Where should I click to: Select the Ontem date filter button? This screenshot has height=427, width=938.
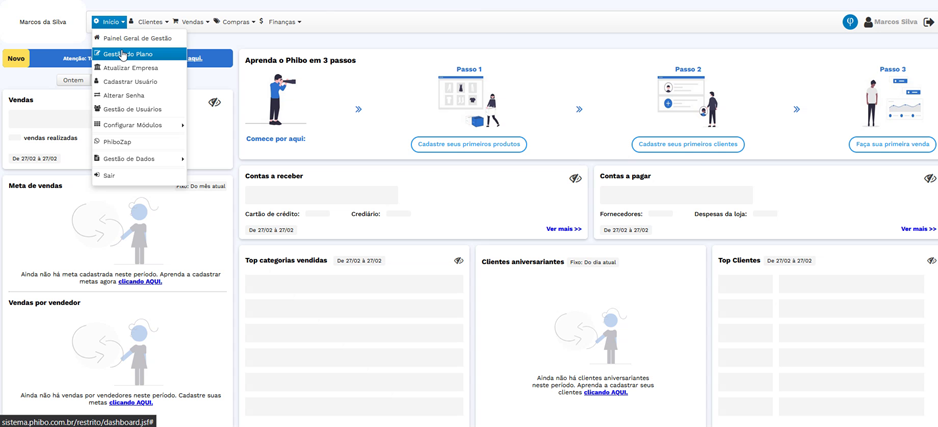73,80
